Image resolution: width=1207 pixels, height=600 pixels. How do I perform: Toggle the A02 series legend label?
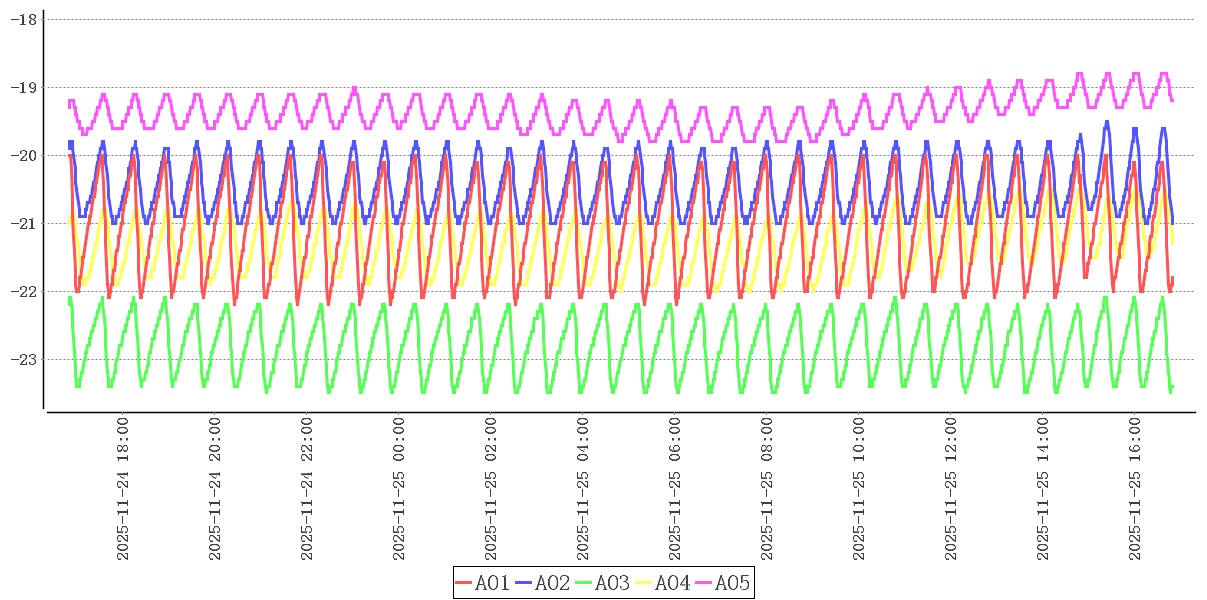552,583
